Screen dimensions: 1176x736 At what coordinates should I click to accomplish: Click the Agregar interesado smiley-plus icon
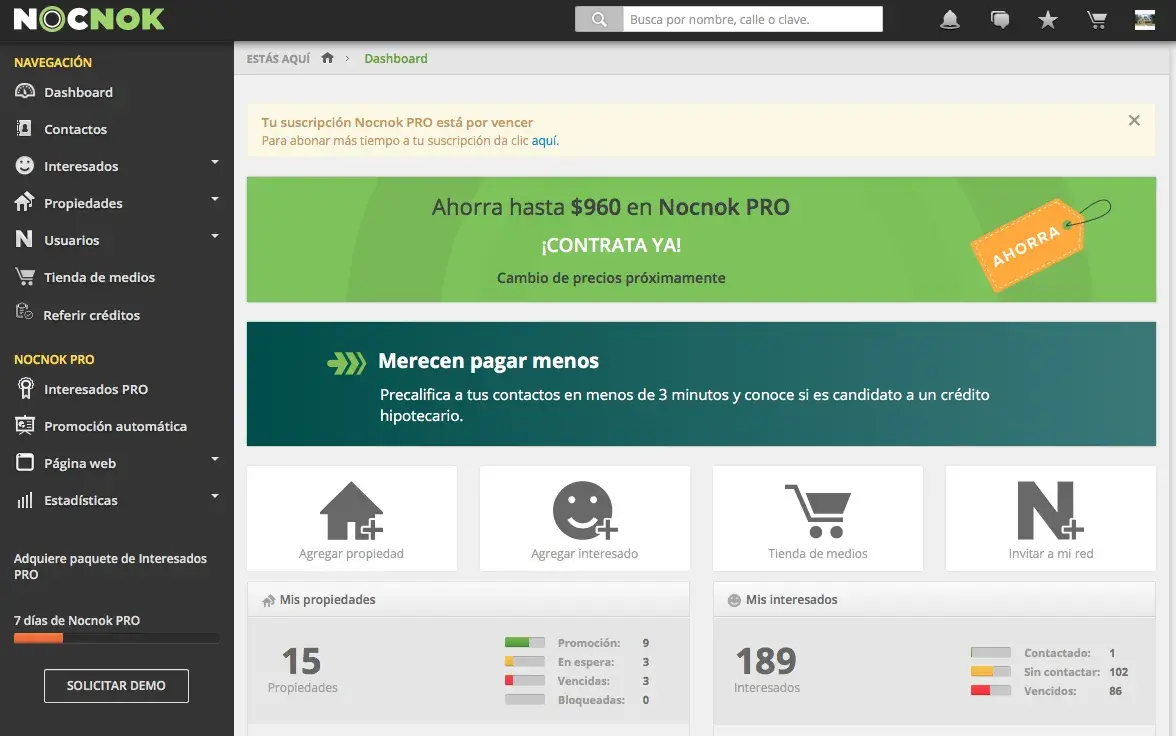[585, 511]
